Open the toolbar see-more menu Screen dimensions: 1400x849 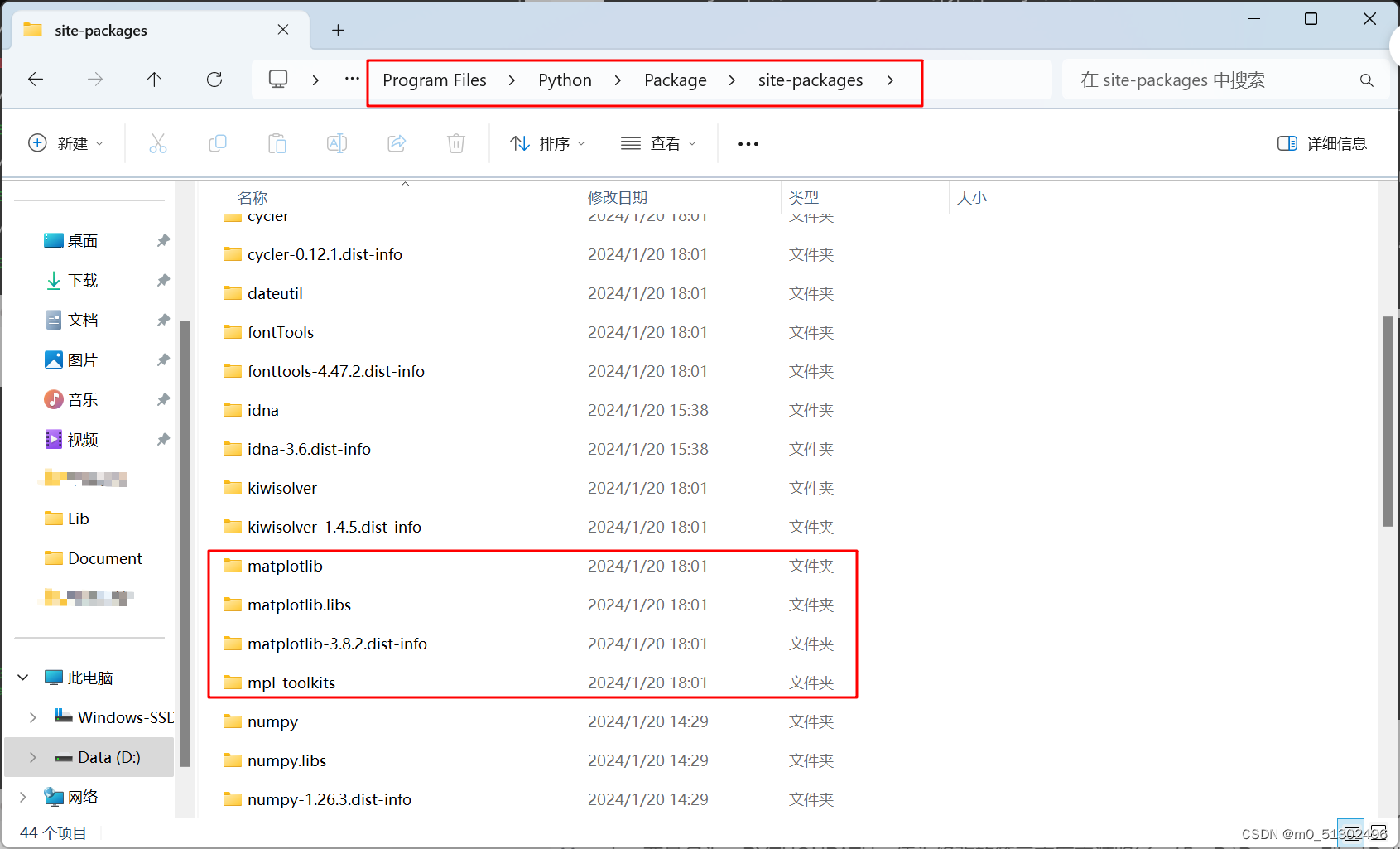click(748, 142)
